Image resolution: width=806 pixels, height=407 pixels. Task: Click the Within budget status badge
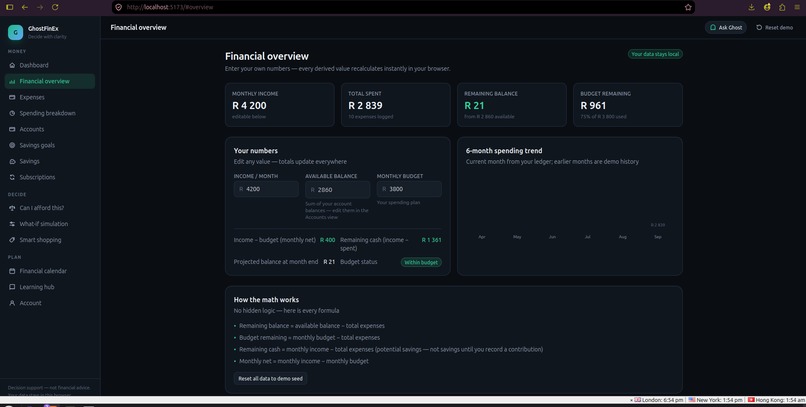(421, 262)
